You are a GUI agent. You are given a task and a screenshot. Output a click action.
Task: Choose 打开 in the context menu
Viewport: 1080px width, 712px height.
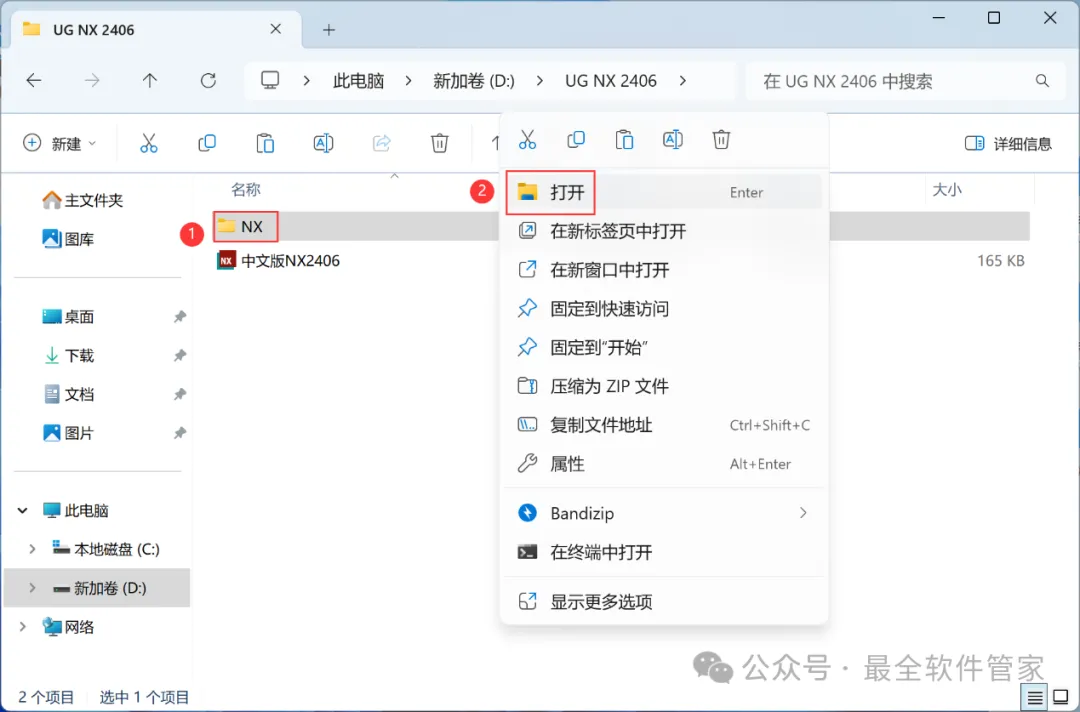[664, 192]
